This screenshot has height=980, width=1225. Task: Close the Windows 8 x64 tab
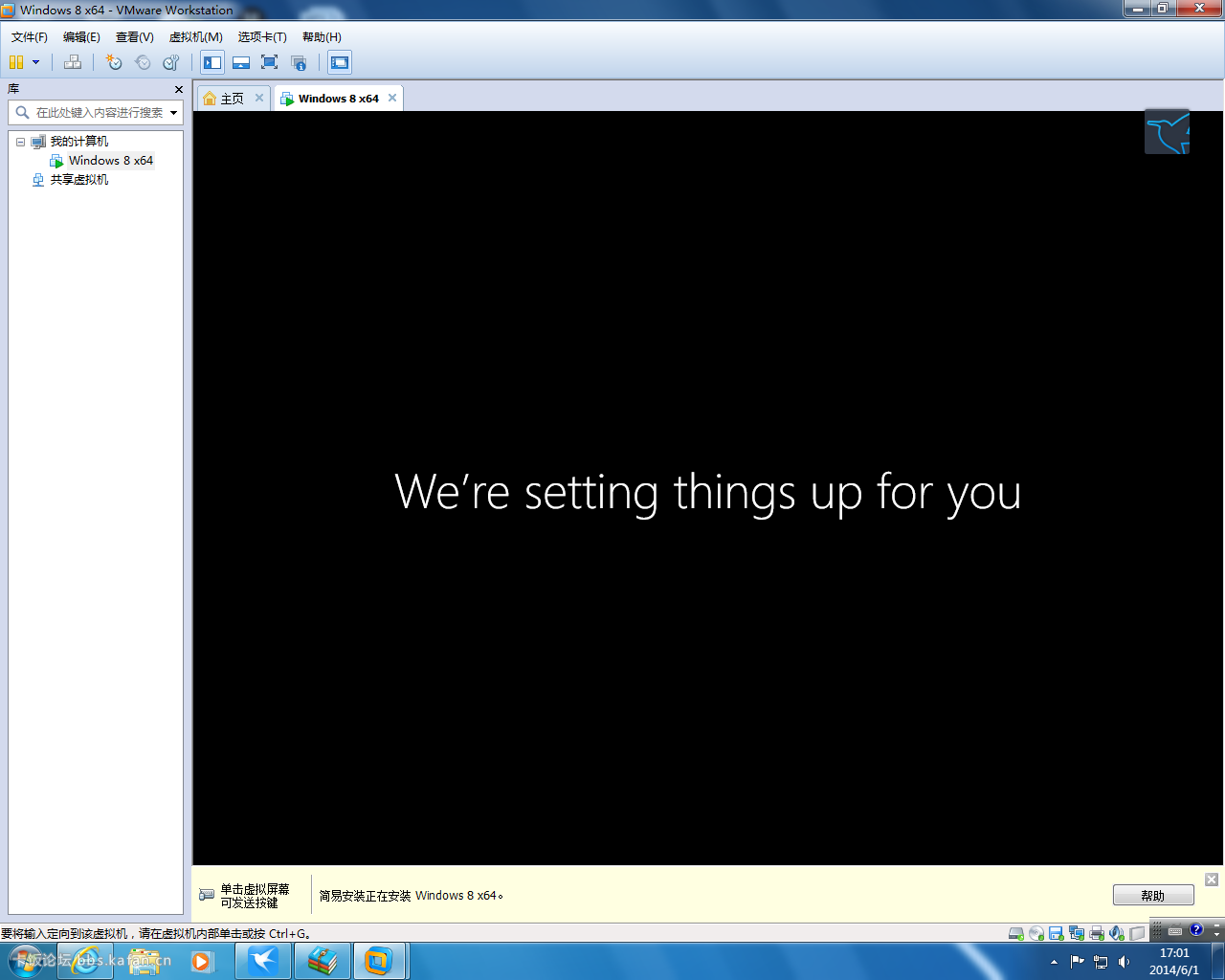pyautogui.click(x=392, y=98)
